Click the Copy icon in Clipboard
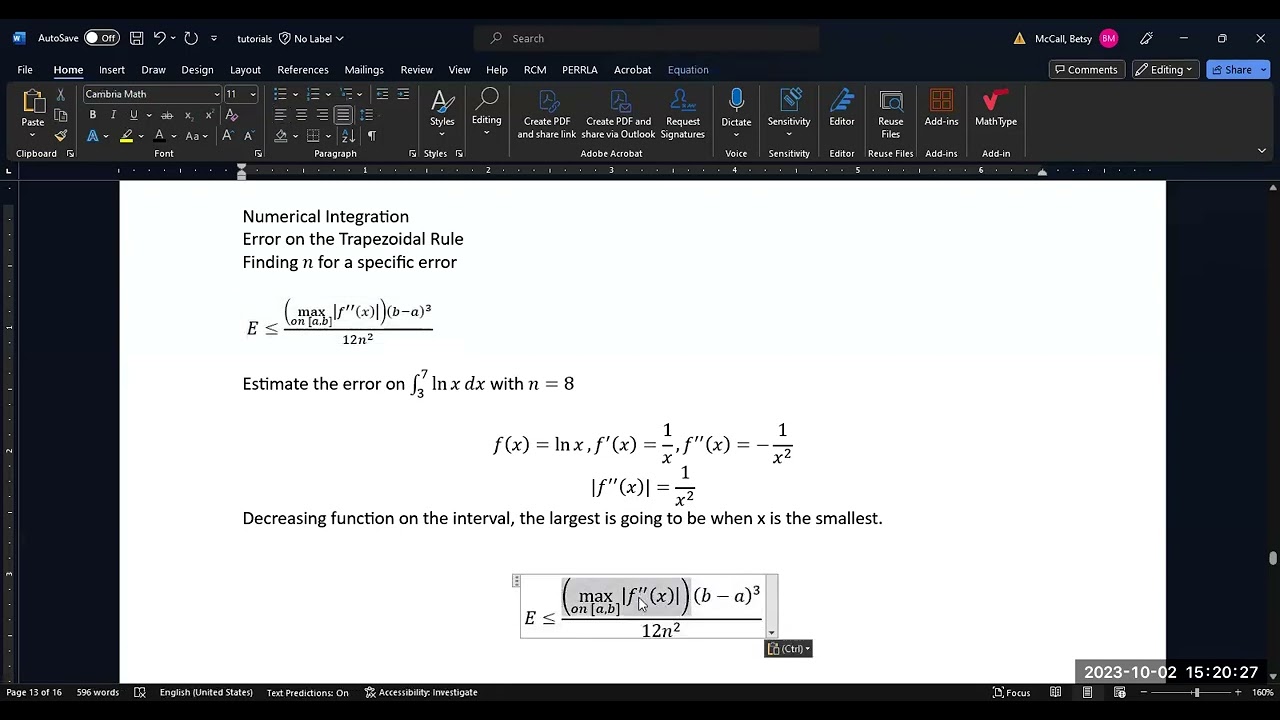This screenshot has height=720, width=1280. pyautogui.click(x=60, y=116)
